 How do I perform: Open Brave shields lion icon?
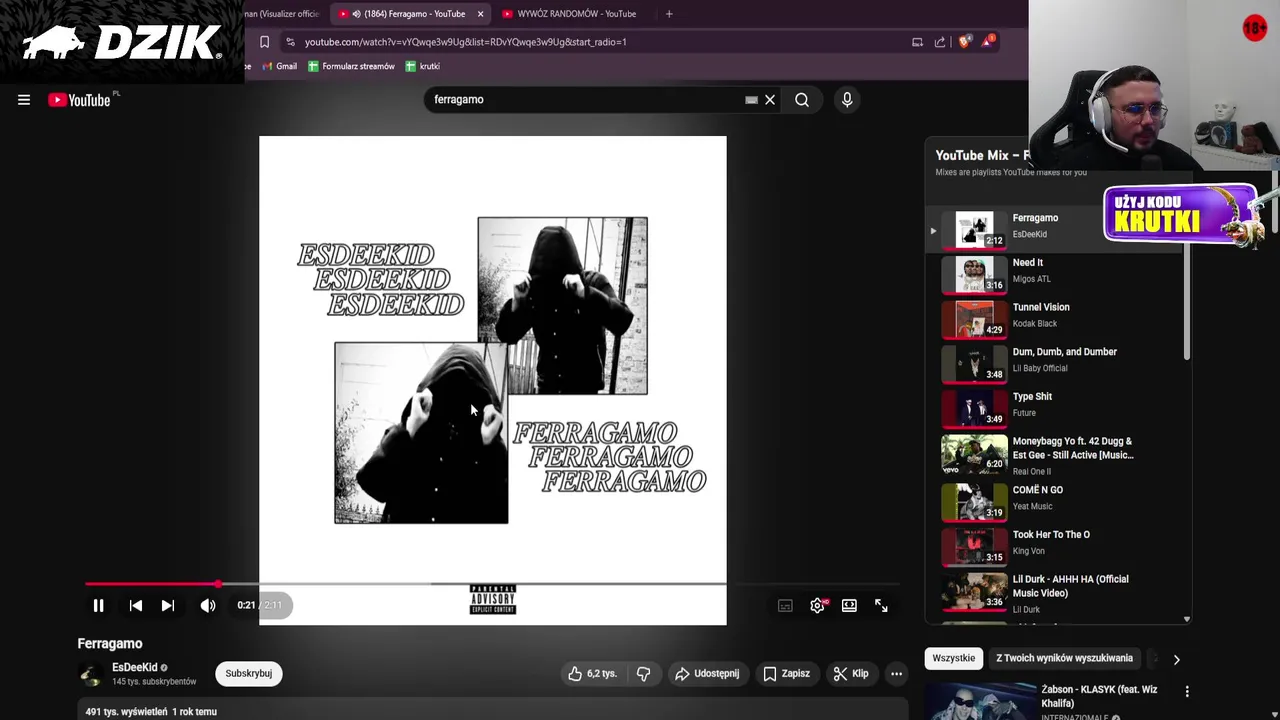click(964, 42)
